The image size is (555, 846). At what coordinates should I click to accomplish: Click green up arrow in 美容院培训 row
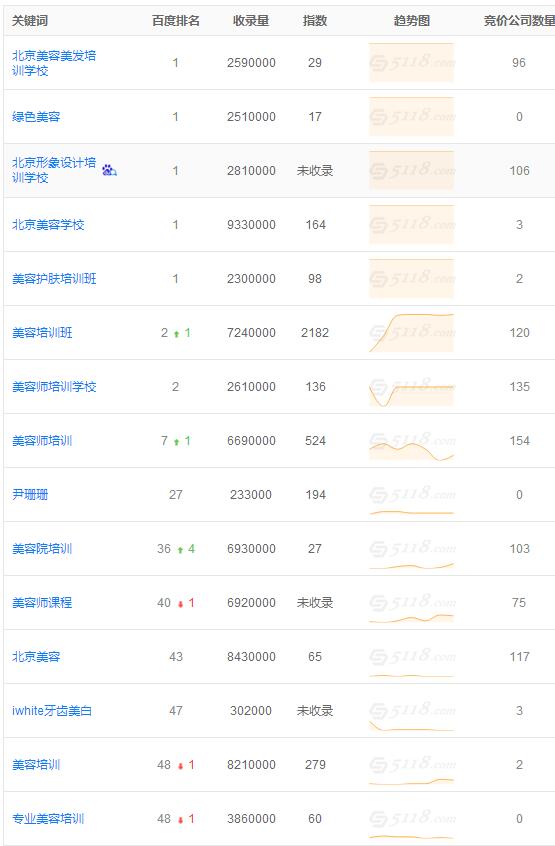[180, 550]
